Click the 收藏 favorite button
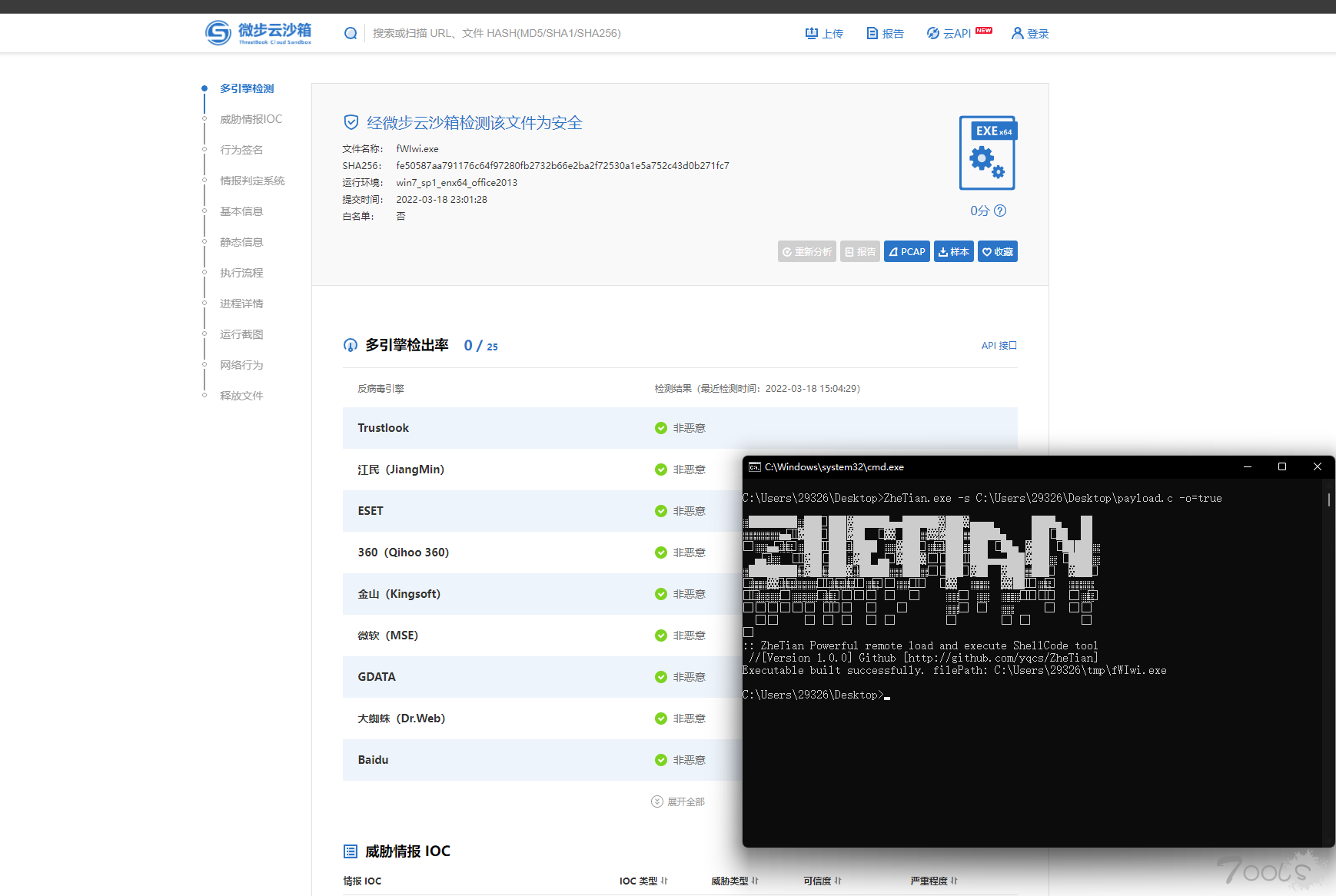The width and height of the screenshot is (1336, 896). pyautogui.click(x=998, y=251)
